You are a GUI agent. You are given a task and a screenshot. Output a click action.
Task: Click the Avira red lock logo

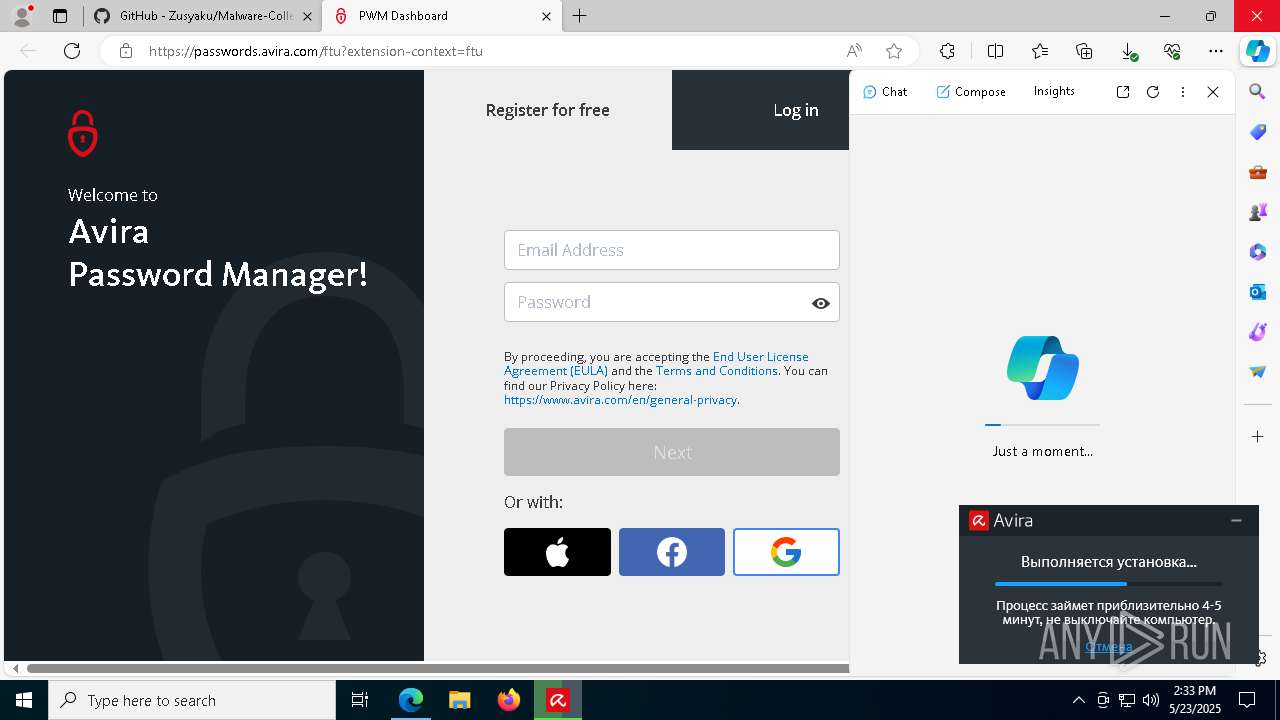(82, 133)
